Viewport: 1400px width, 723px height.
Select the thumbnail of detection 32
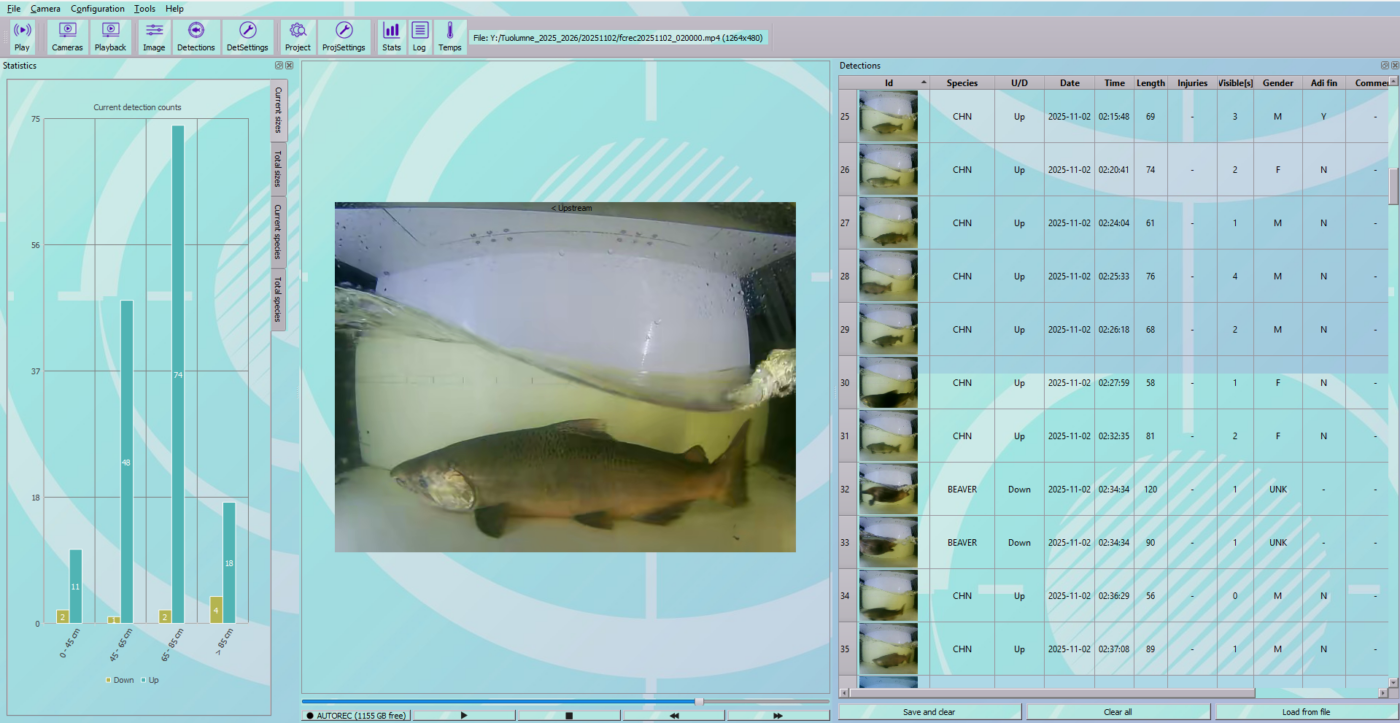[888, 489]
